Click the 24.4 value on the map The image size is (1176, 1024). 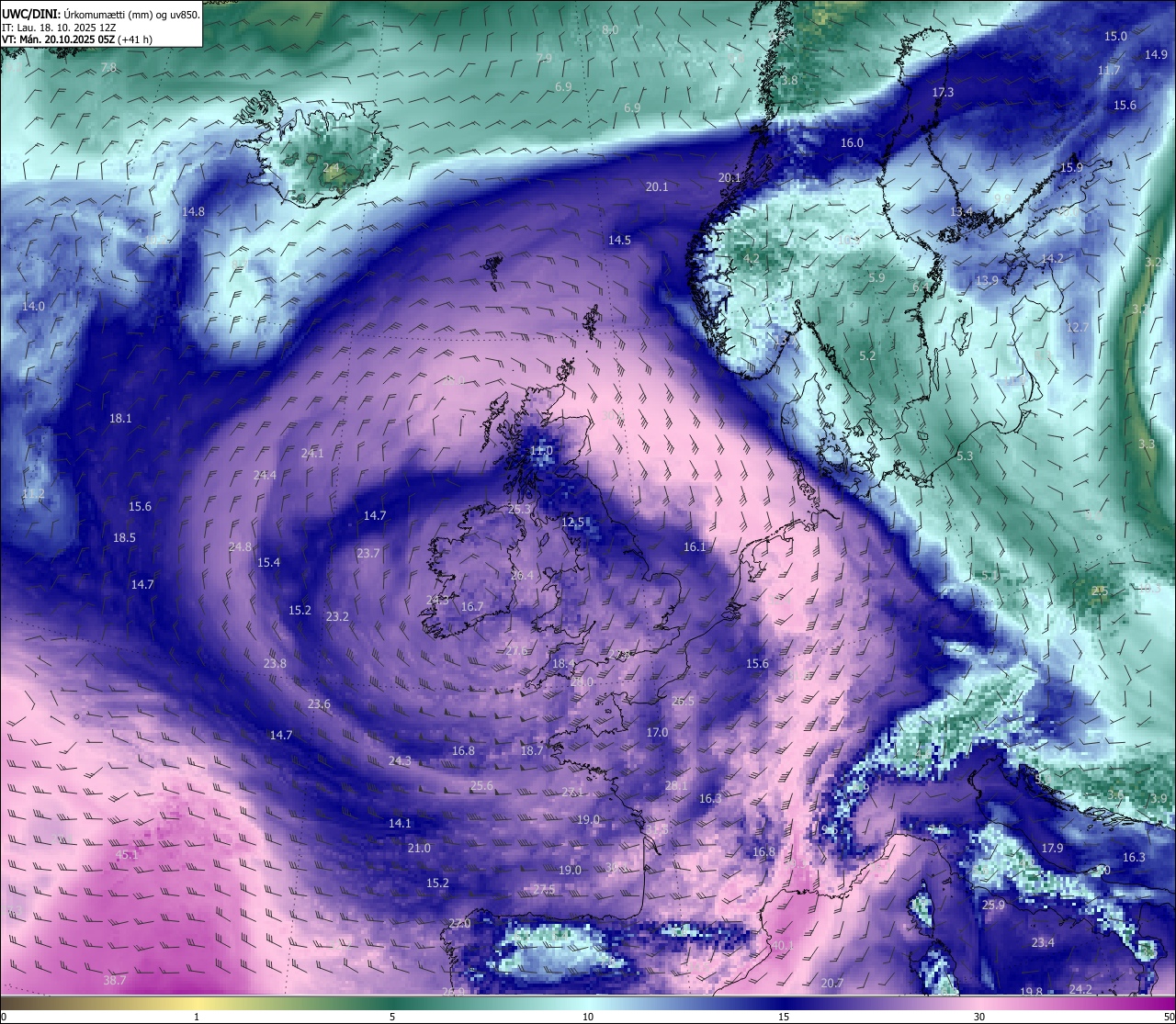pyautogui.click(x=265, y=476)
